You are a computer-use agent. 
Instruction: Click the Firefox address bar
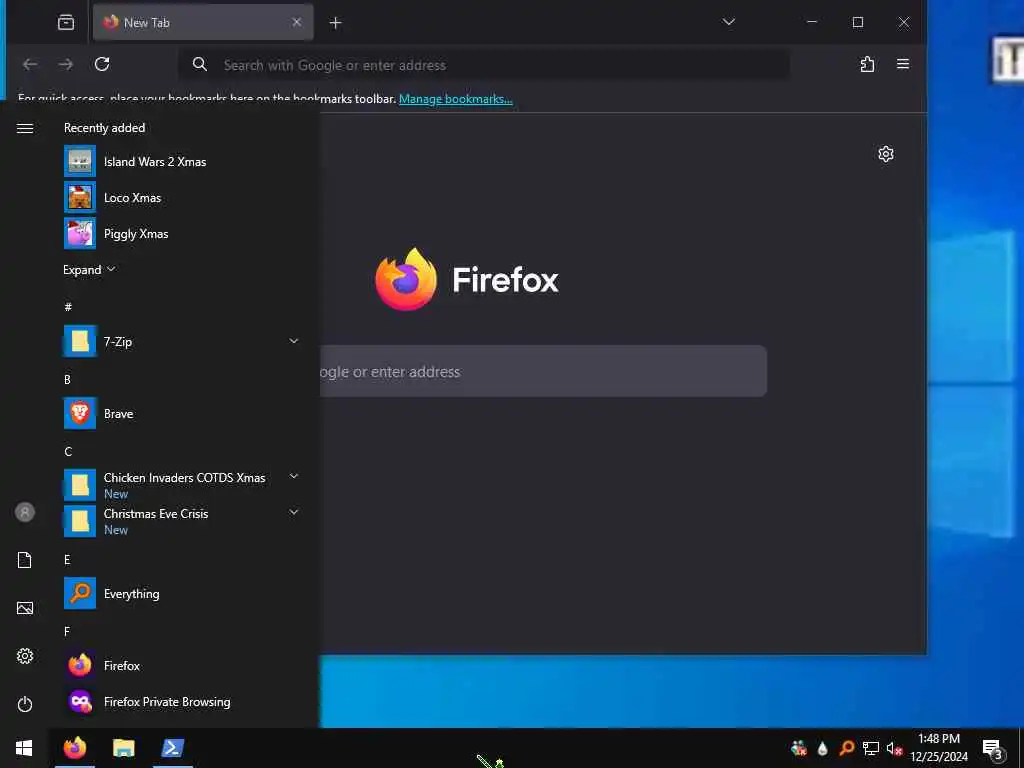[484, 65]
